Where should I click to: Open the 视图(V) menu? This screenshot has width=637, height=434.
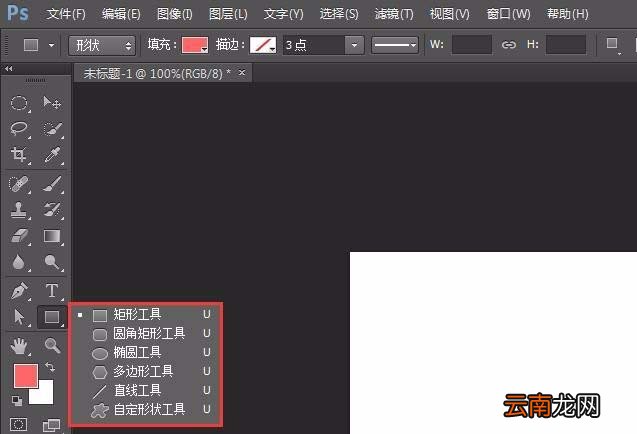(449, 14)
